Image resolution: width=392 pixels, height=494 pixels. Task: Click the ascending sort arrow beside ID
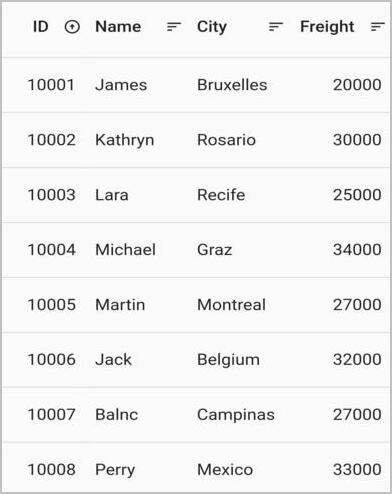[72, 27]
